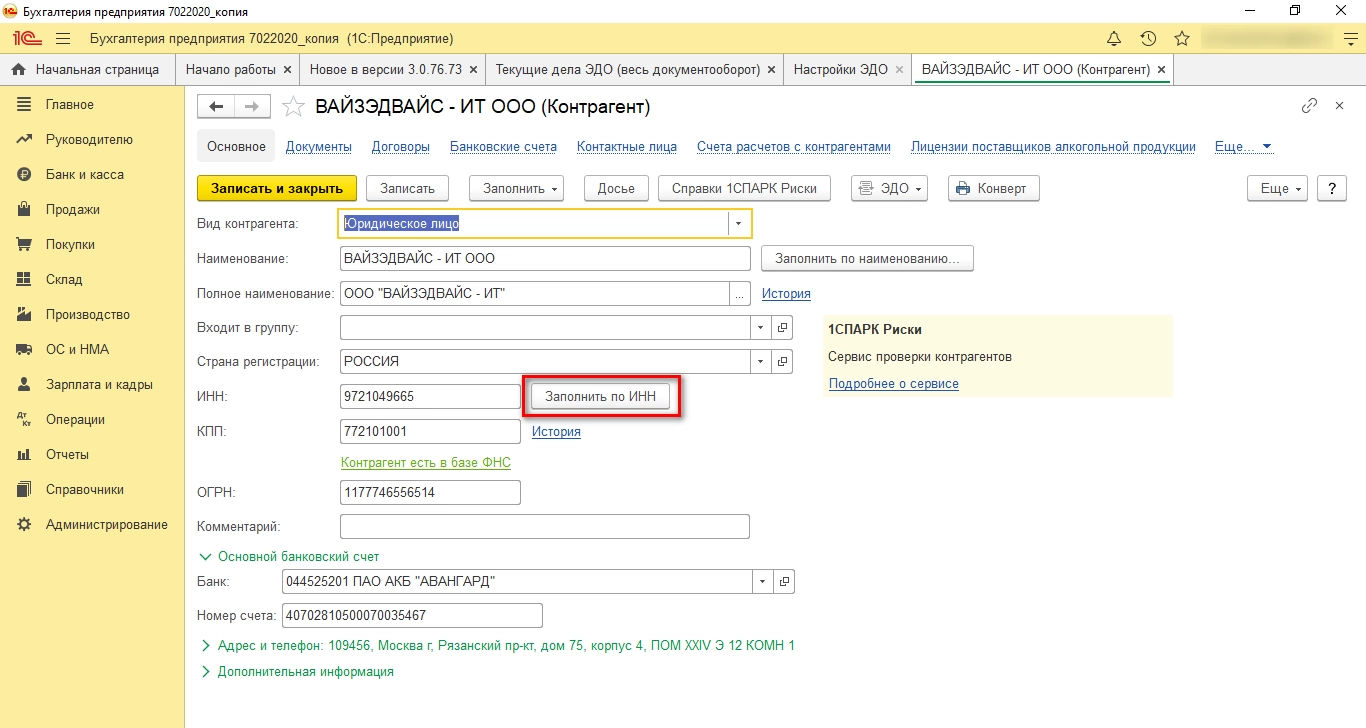
Task: Open the Контрагент есть в базе ФНС link
Action: coord(426,463)
